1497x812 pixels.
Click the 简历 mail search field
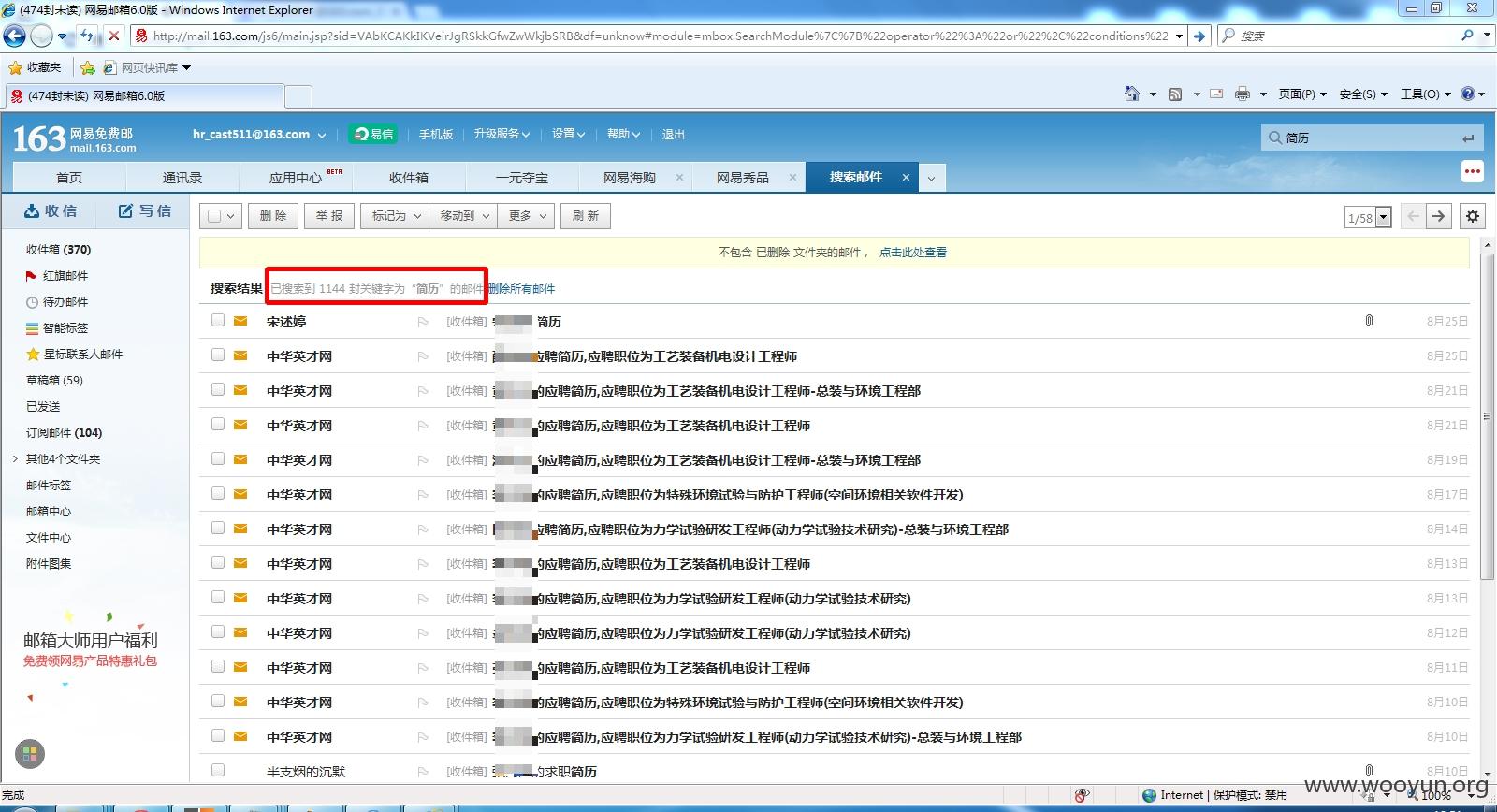[x=1371, y=138]
